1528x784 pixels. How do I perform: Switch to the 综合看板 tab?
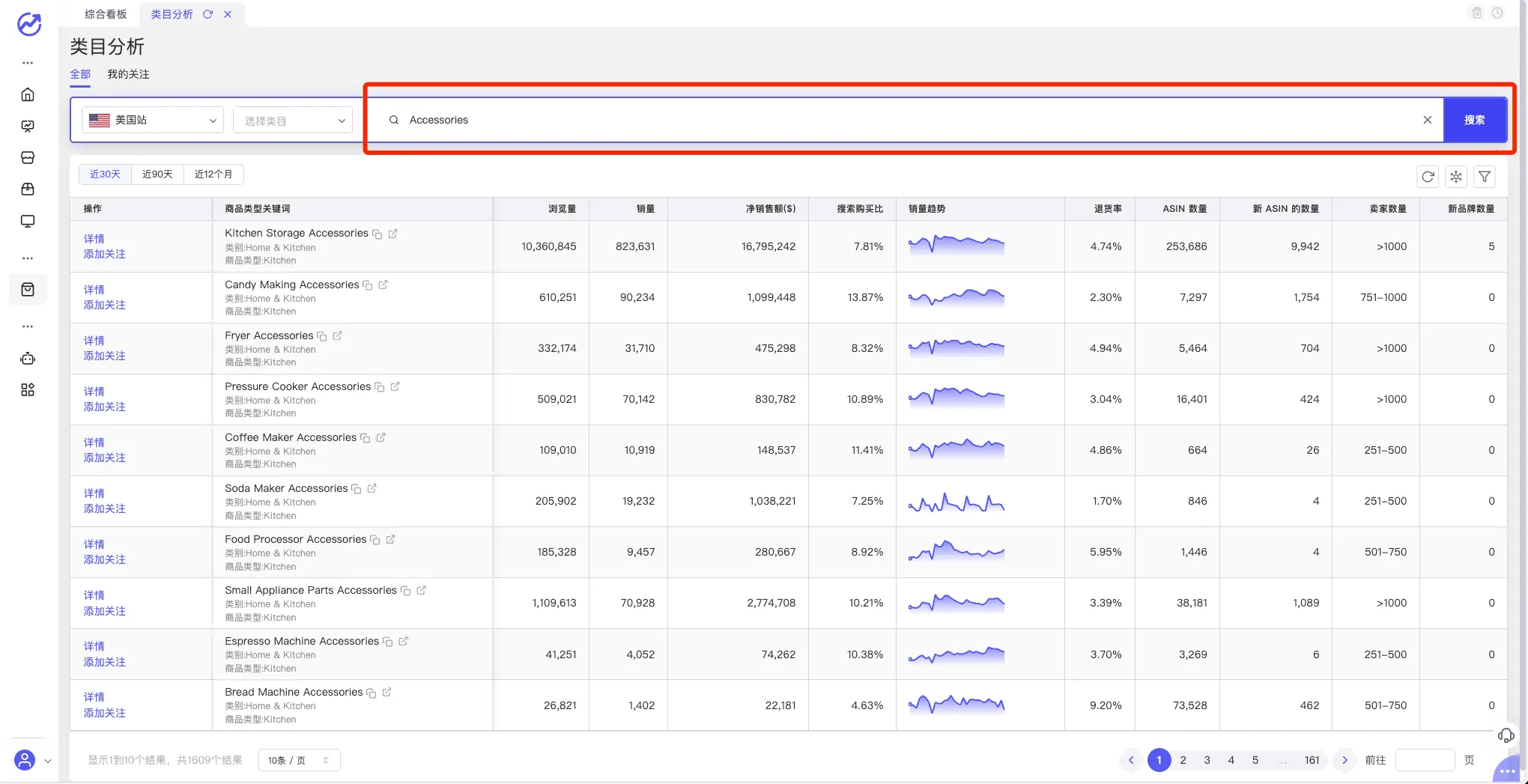(106, 14)
